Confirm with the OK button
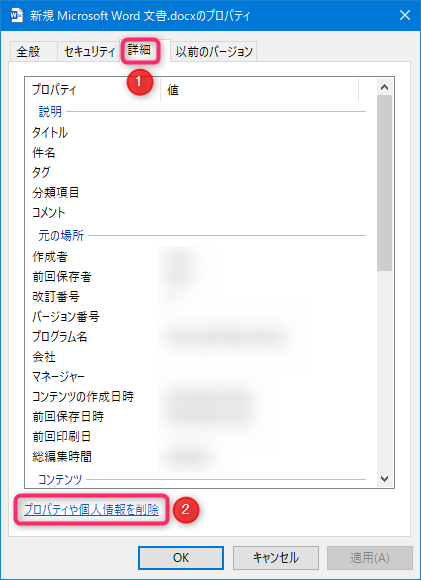 point(181,557)
